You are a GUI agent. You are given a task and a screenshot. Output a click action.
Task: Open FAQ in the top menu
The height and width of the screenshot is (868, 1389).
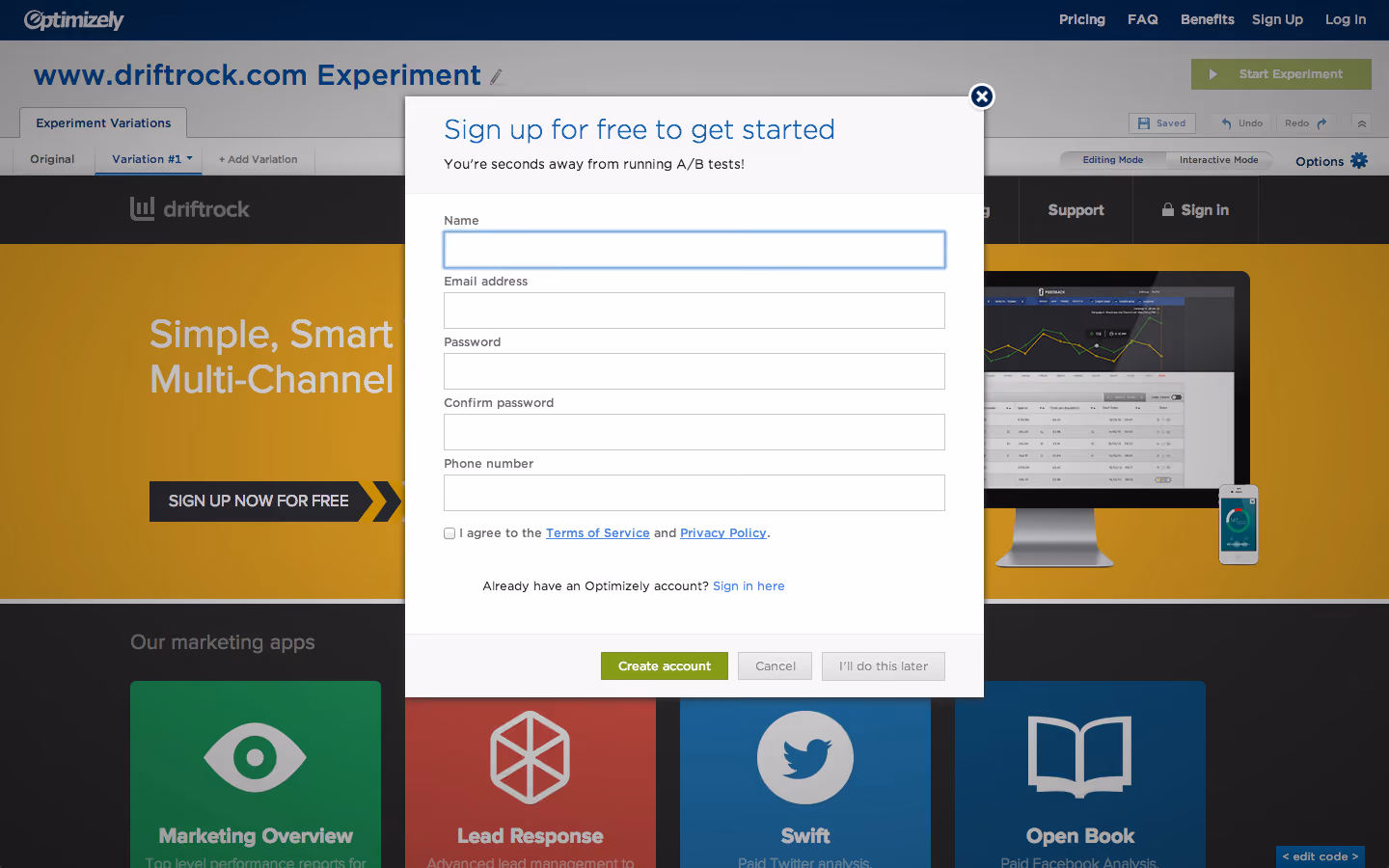[x=1143, y=19]
